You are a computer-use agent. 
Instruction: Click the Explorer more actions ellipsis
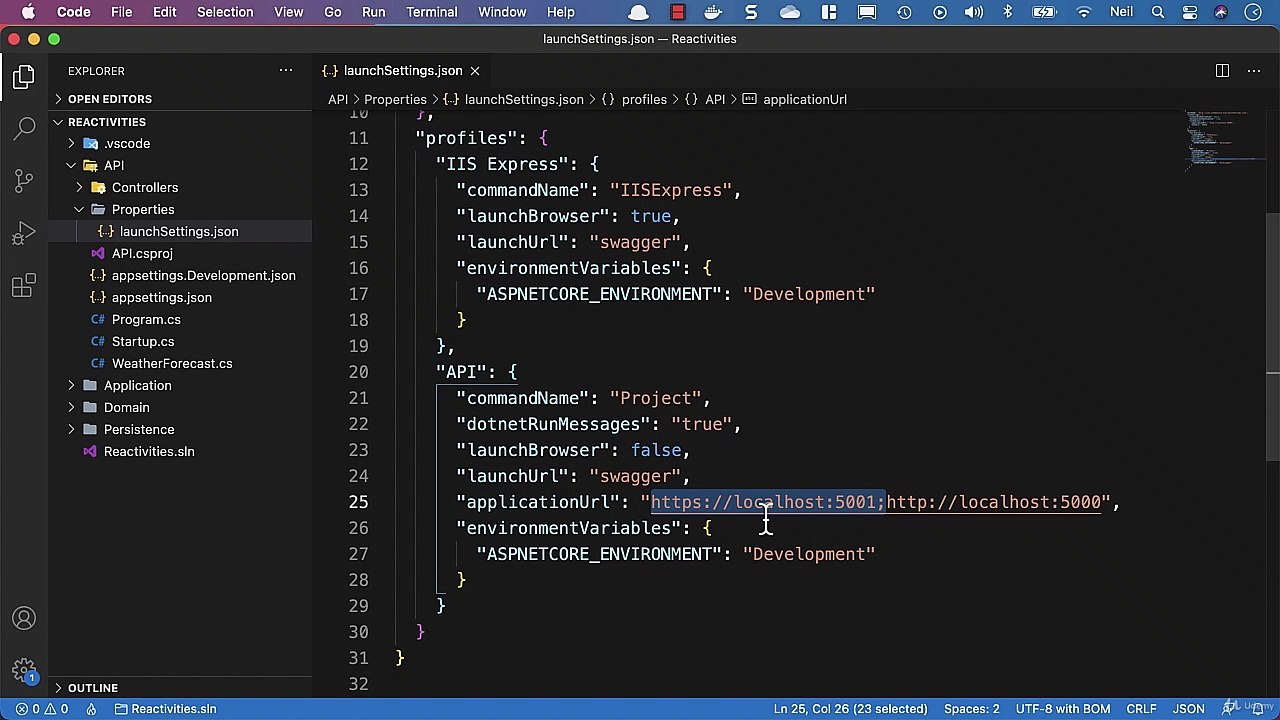286,71
